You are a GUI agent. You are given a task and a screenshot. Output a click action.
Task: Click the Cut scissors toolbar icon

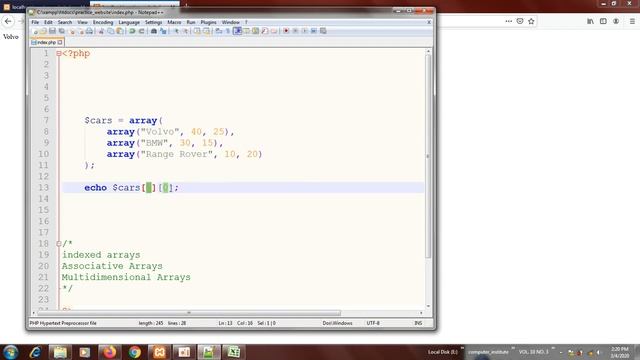[x=101, y=31]
